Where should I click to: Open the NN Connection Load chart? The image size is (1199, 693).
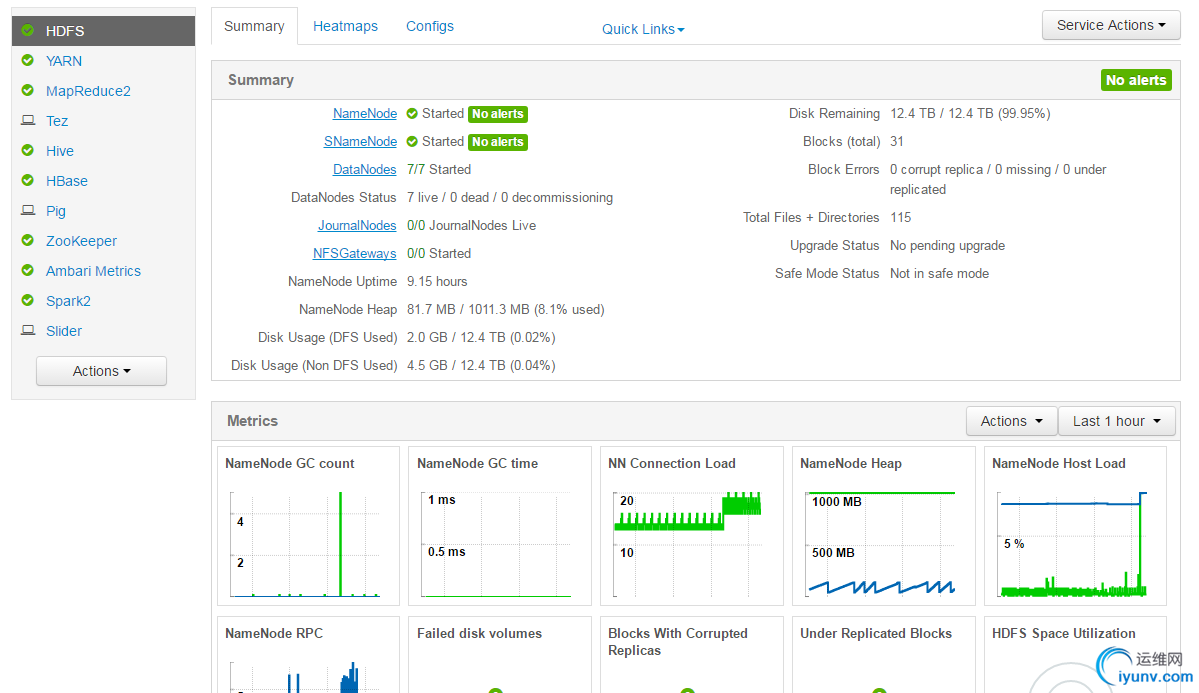pyautogui.click(x=692, y=526)
